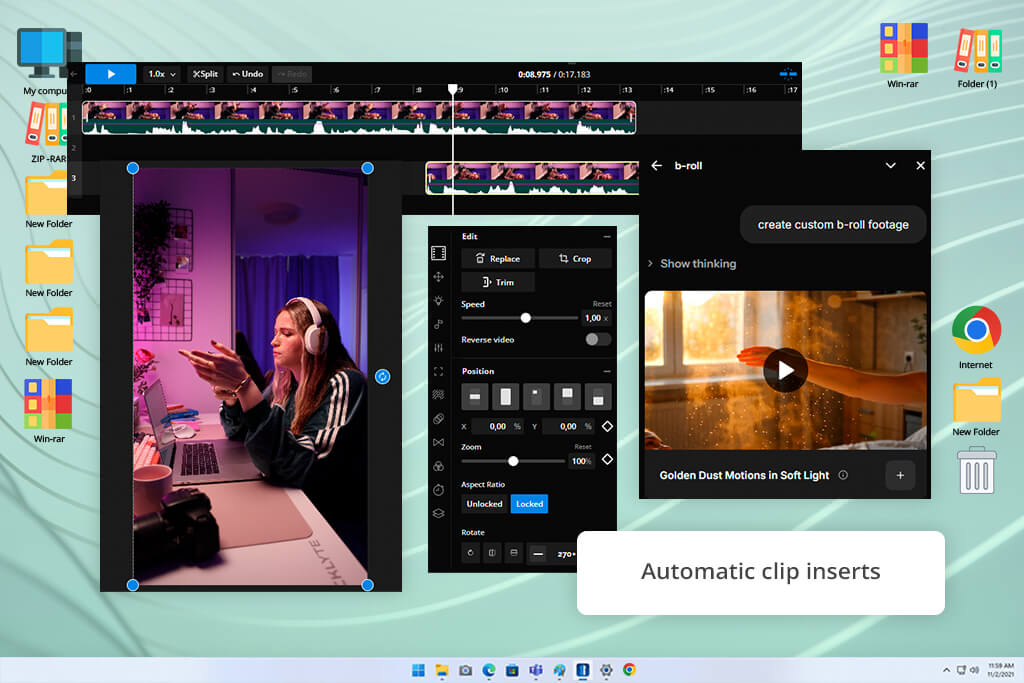Set aspect ratio to Locked
The image size is (1024, 683).
coord(529,504)
